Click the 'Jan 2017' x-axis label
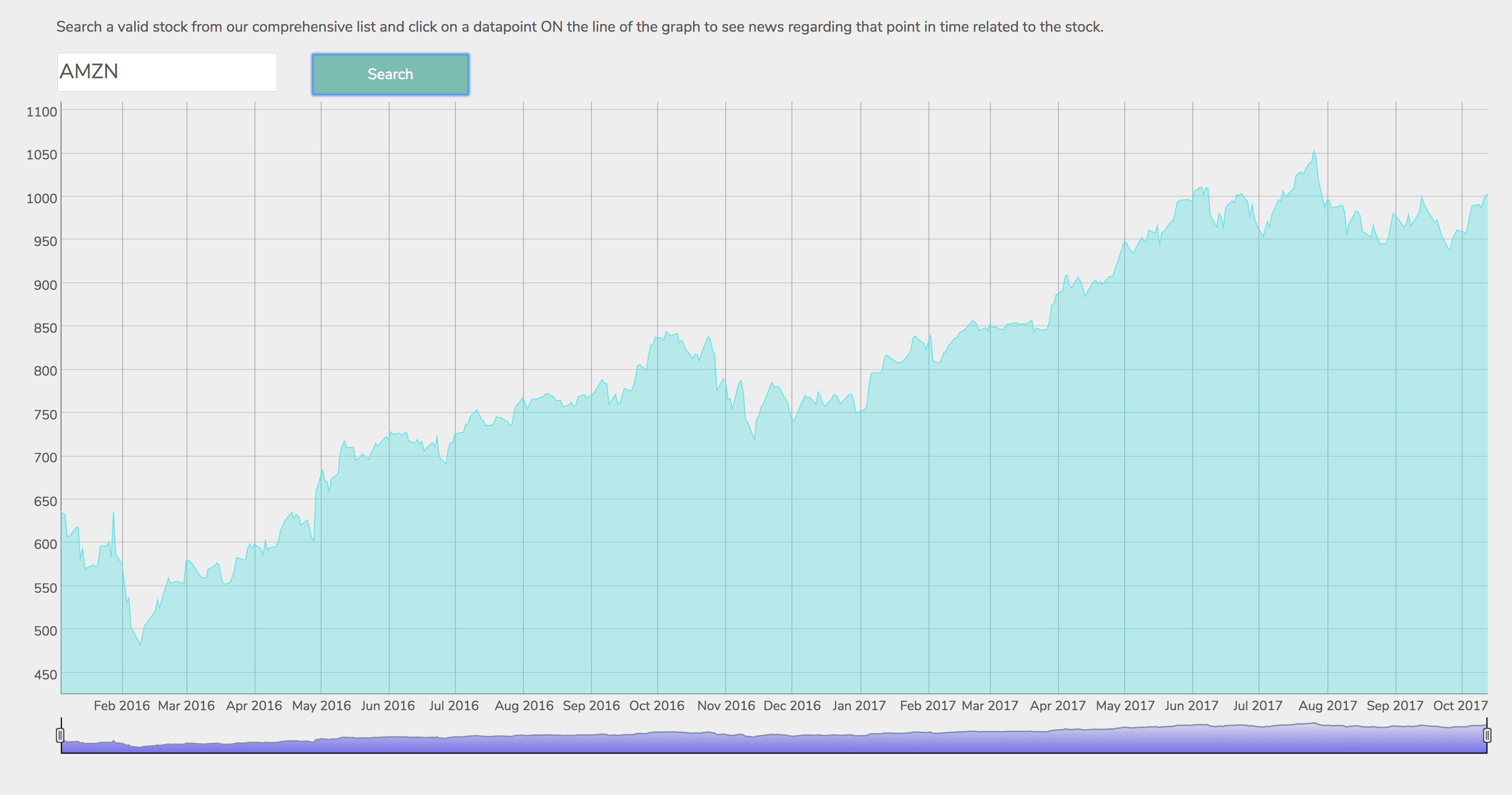This screenshot has width=1512, height=795. pyautogui.click(x=859, y=705)
